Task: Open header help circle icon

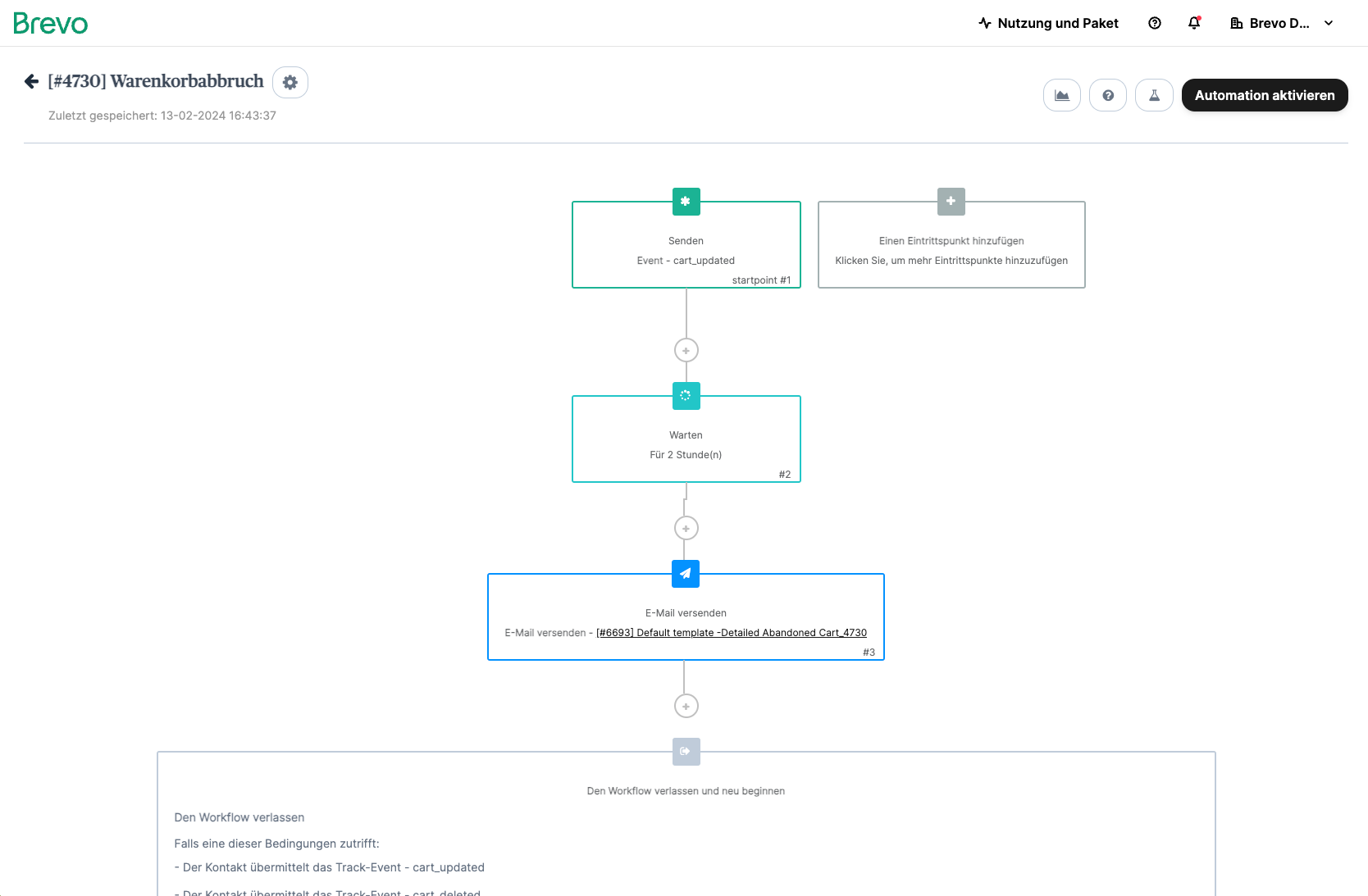Action: [x=1155, y=23]
